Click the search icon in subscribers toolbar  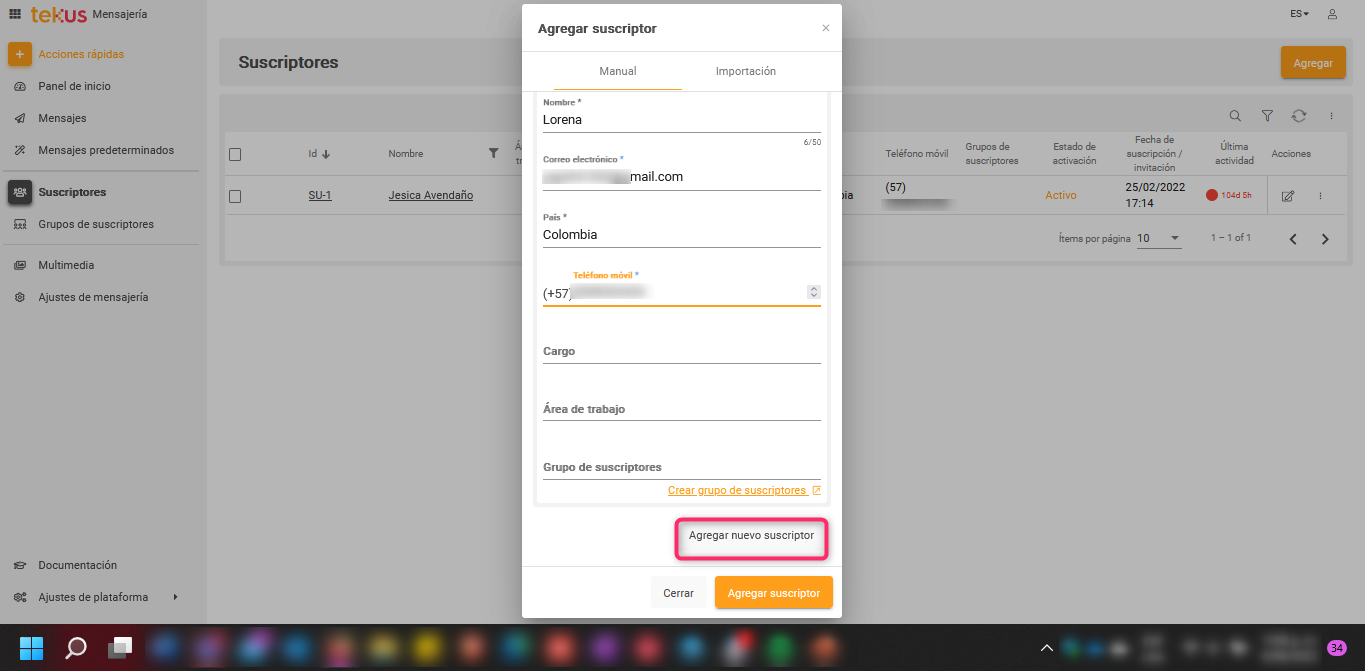pos(1235,116)
